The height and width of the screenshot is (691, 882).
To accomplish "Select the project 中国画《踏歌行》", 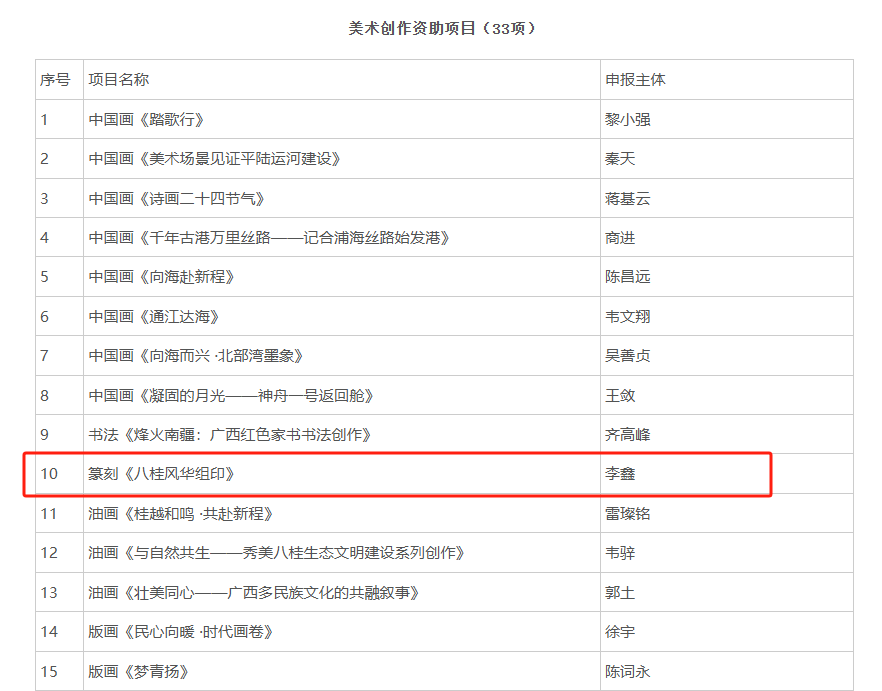I will pos(146,119).
